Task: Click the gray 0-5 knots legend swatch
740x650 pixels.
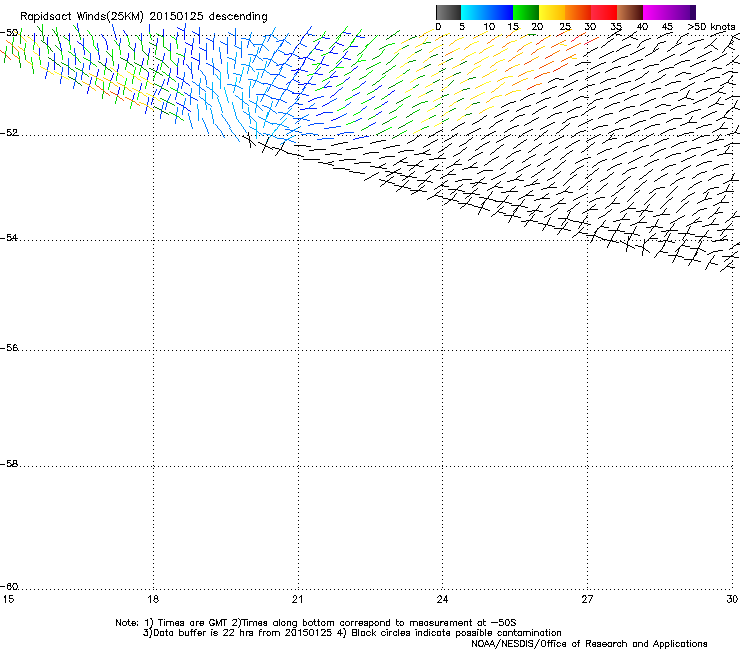Action: pyautogui.click(x=448, y=12)
